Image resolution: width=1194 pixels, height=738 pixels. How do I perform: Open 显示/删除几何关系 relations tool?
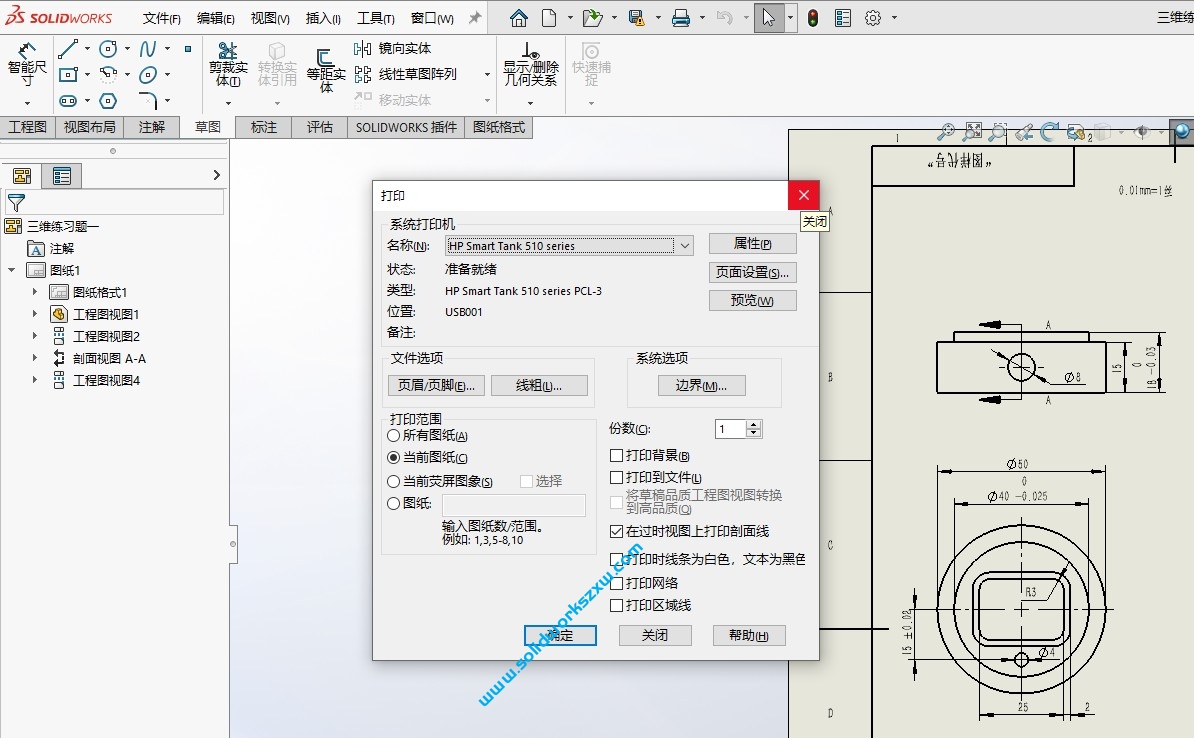click(529, 66)
